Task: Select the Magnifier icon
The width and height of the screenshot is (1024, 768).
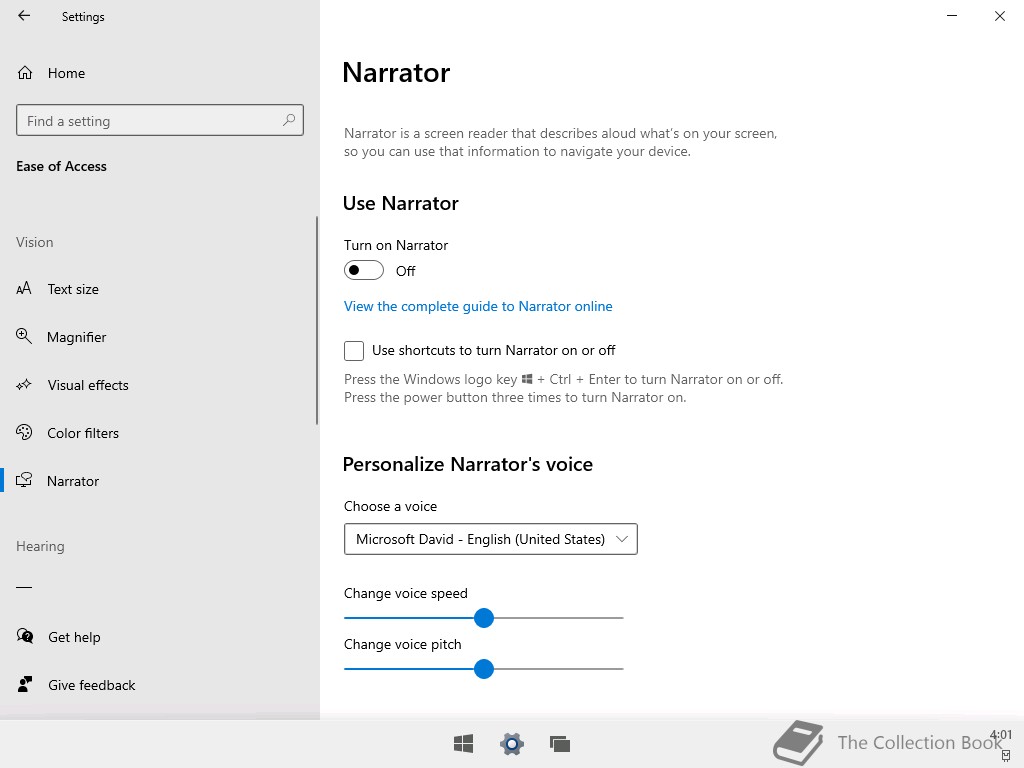Action: tap(24, 336)
